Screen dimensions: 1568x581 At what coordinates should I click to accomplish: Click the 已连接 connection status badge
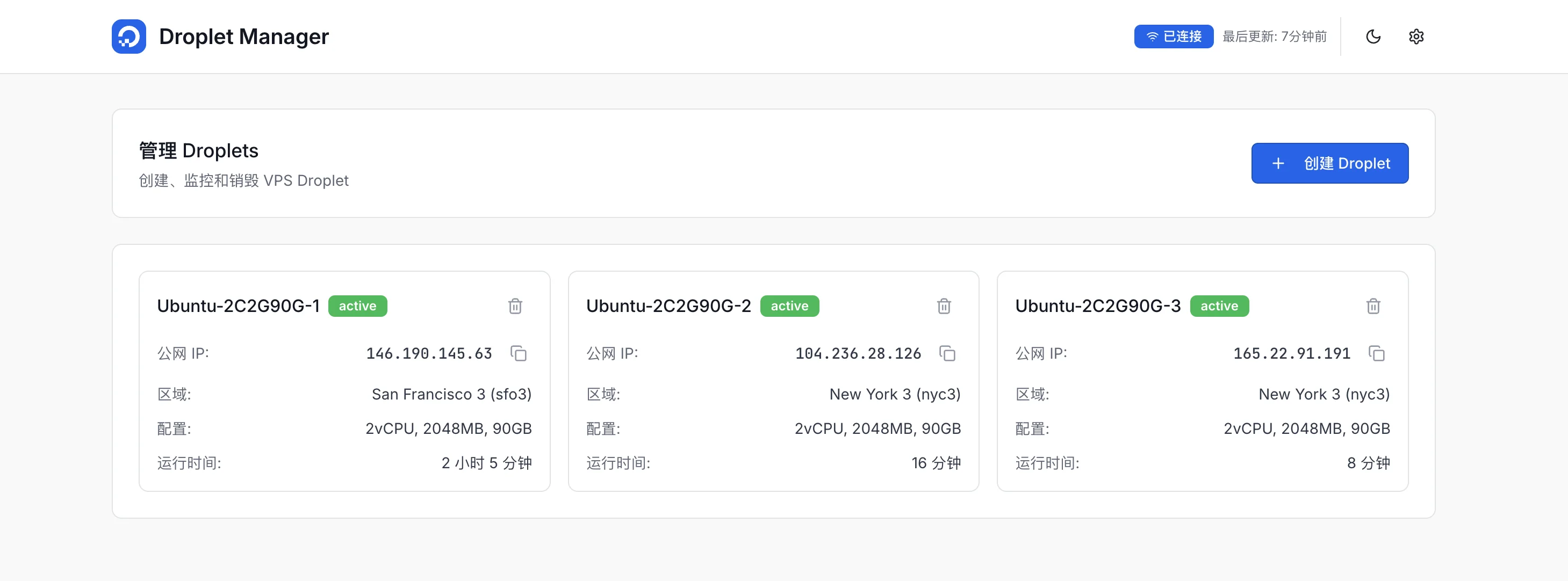1173,37
